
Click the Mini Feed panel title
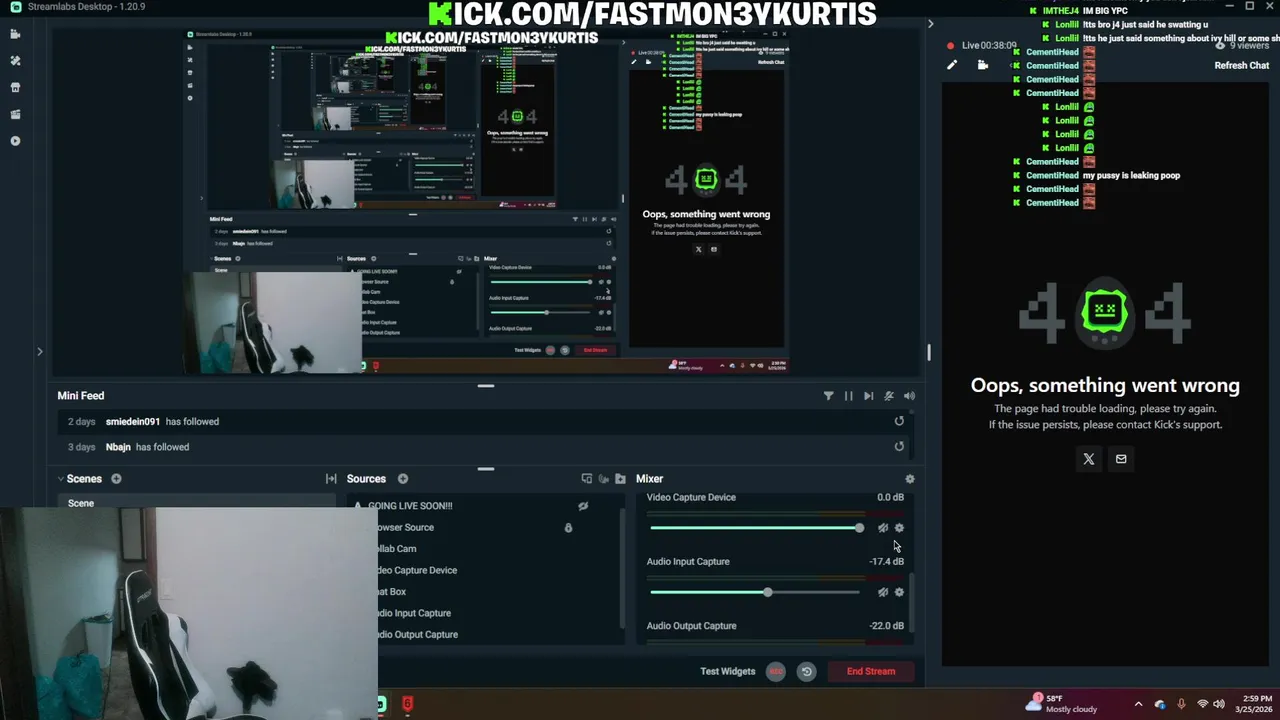[x=81, y=396]
